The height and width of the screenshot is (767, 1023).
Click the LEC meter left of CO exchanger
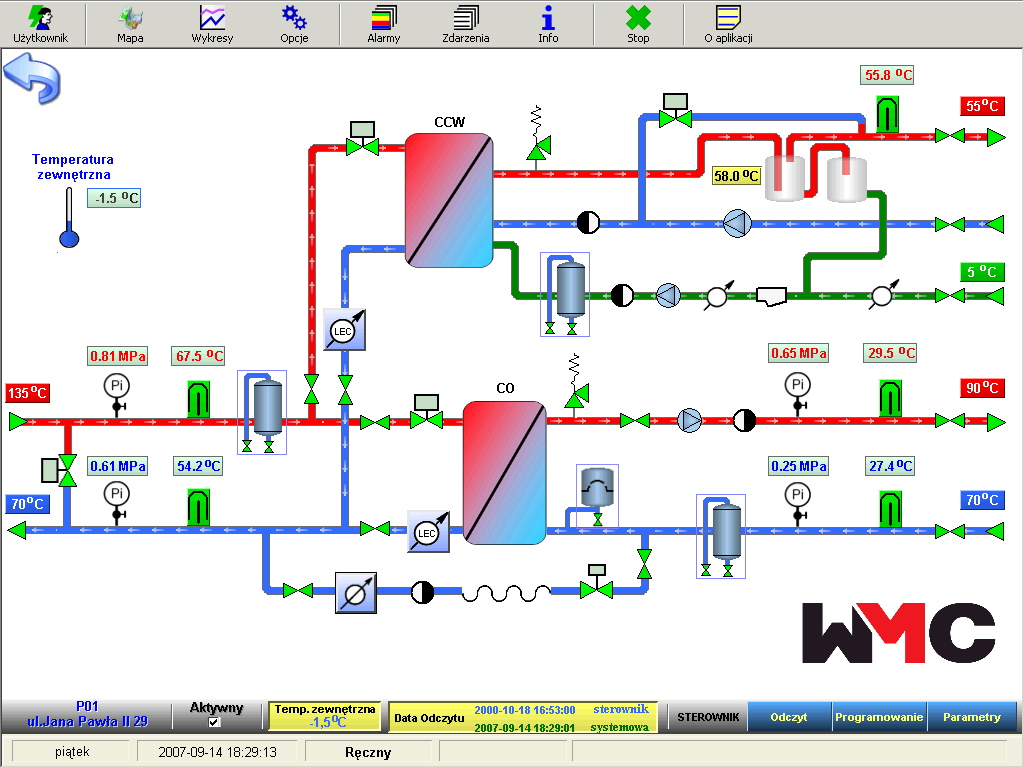click(428, 532)
